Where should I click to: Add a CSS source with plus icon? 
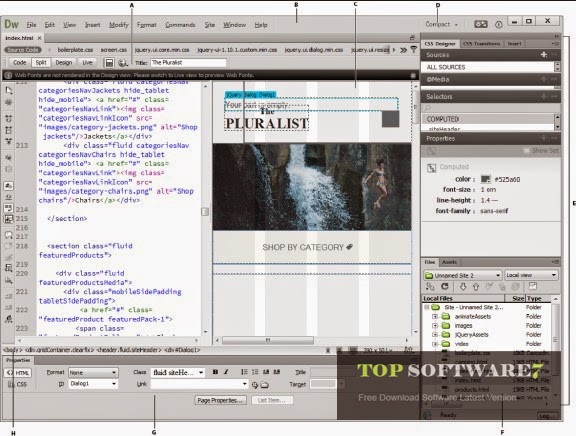[544, 55]
